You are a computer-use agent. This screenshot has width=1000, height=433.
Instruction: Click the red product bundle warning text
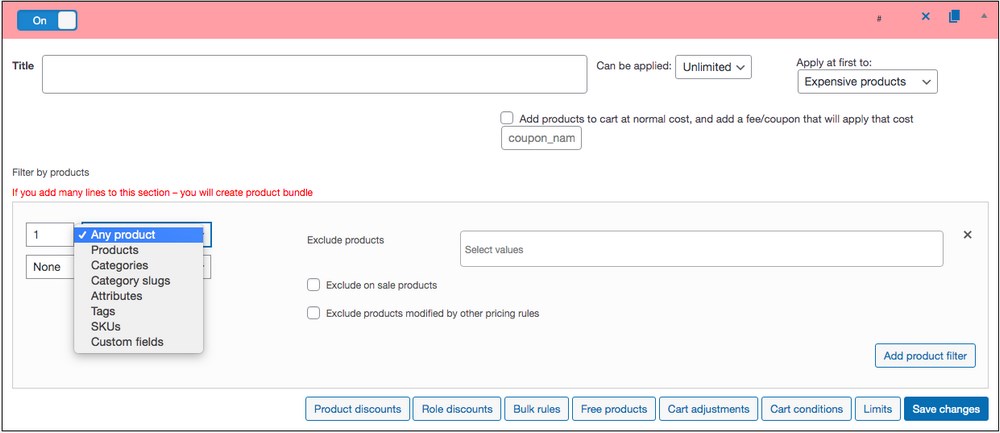point(163,193)
